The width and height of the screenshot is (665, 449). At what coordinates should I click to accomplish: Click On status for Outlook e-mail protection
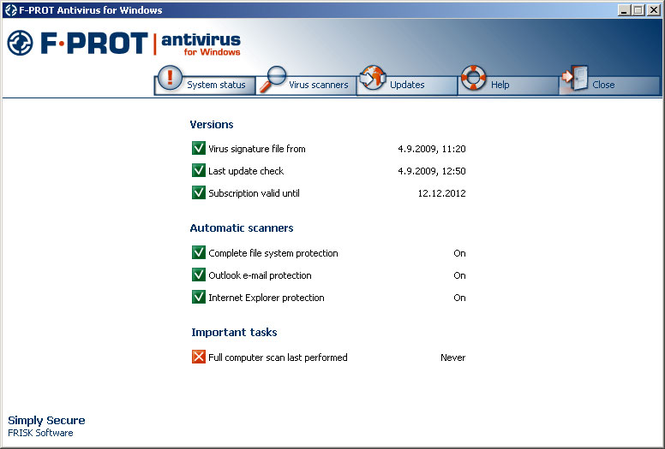pos(460,276)
